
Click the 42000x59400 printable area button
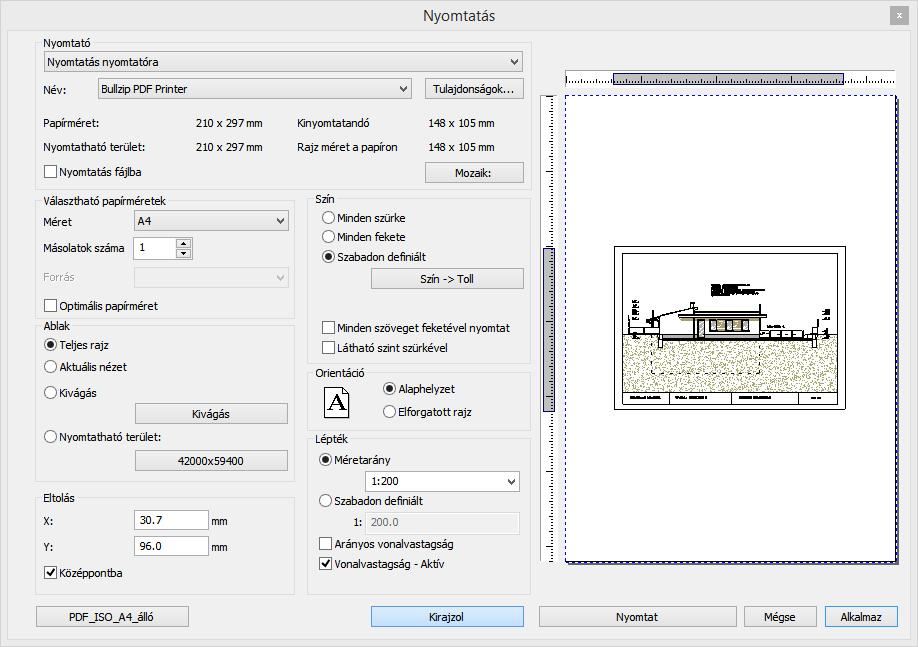pos(211,461)
